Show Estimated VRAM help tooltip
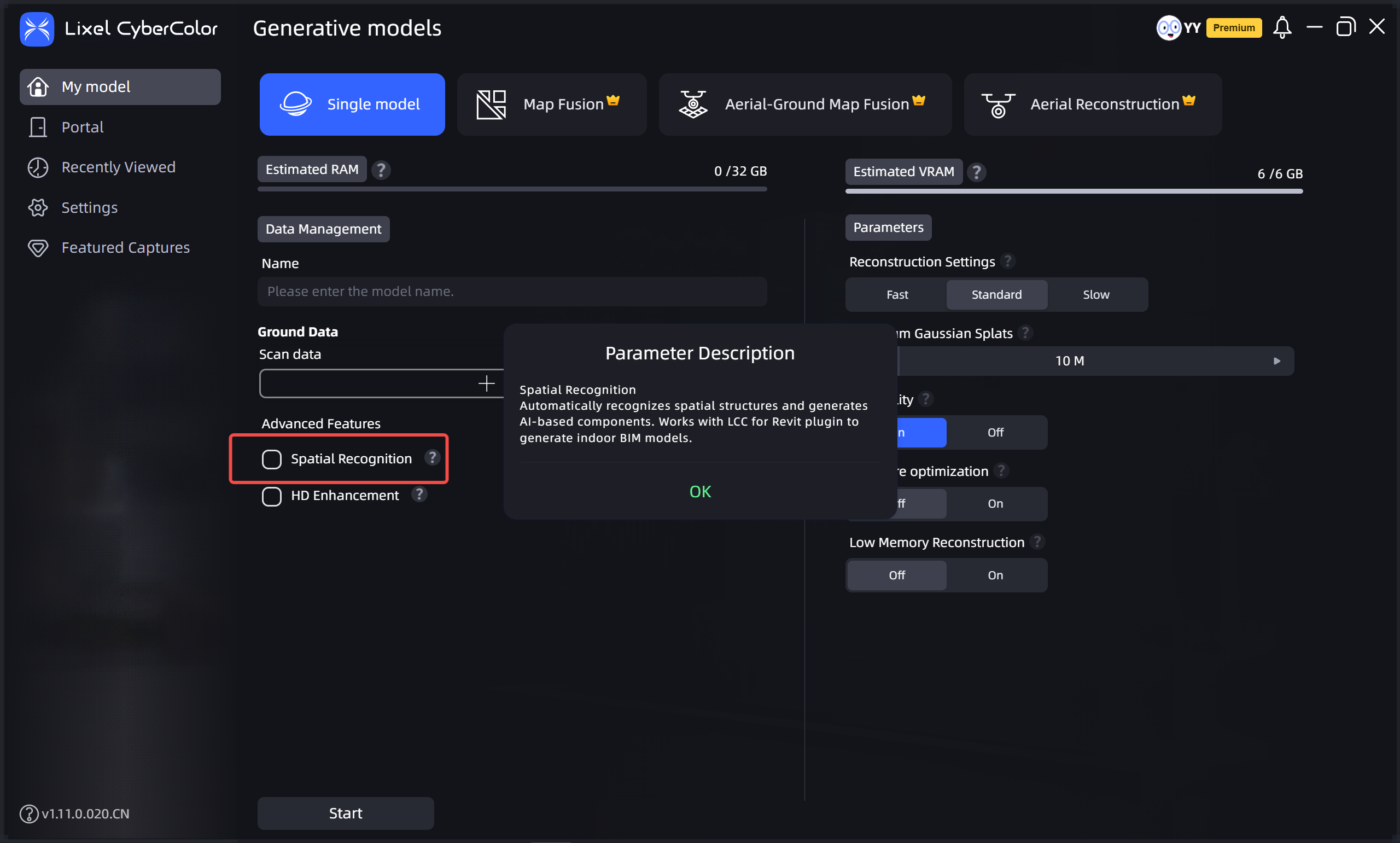Image resolution: width=1400 pixels, height=843 pixels. click(x=977, y=172)
